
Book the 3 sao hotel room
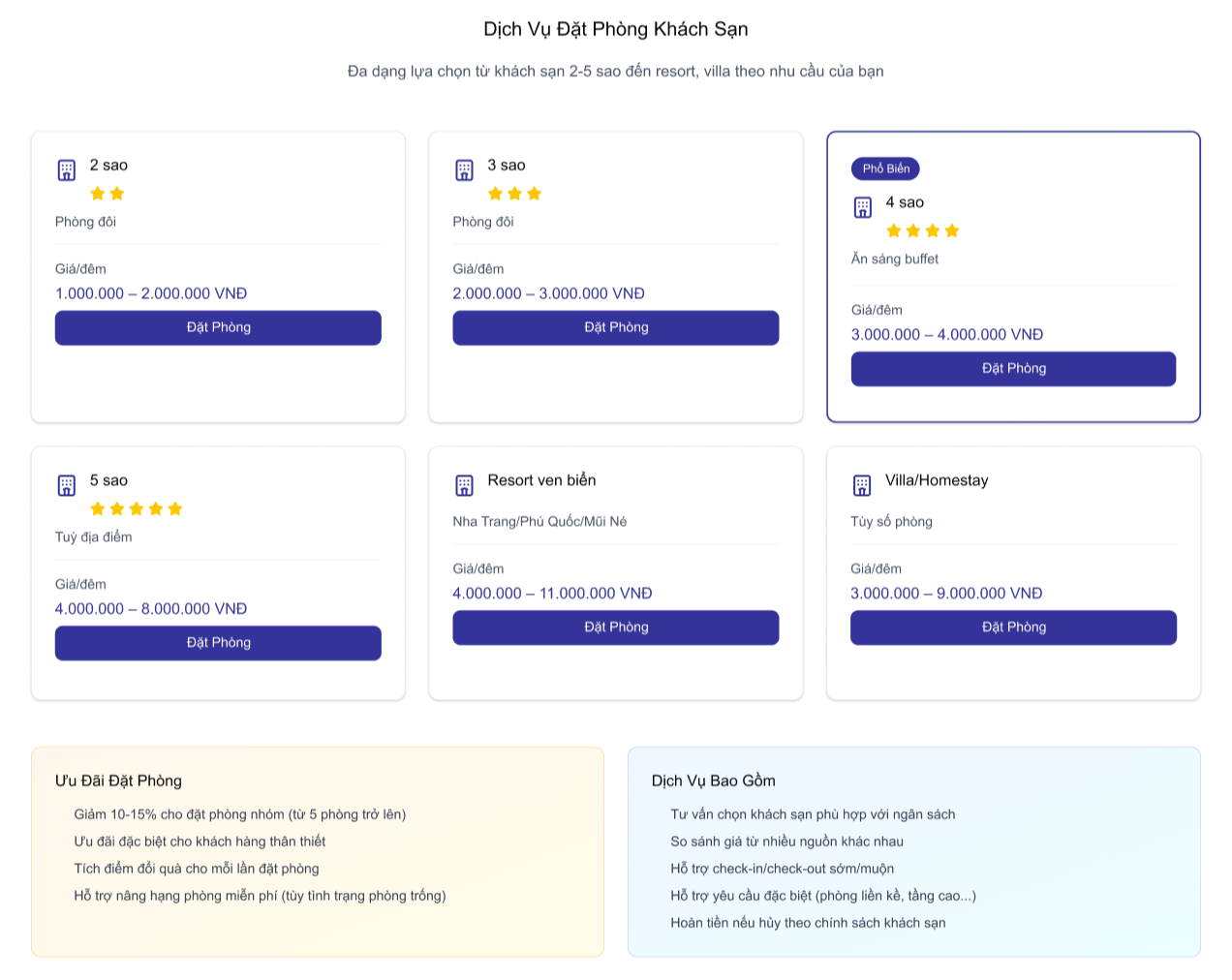point(615,327)
